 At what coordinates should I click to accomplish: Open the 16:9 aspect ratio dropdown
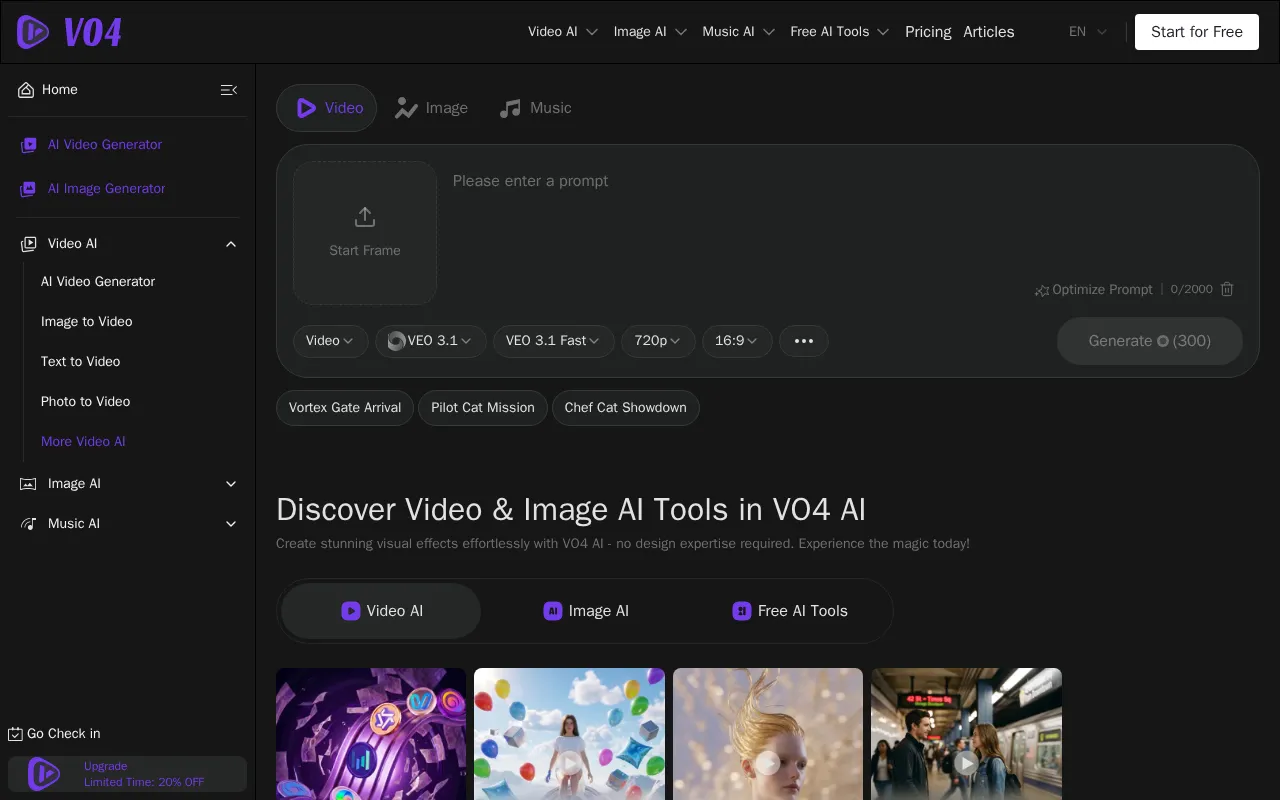pos(737,341)
